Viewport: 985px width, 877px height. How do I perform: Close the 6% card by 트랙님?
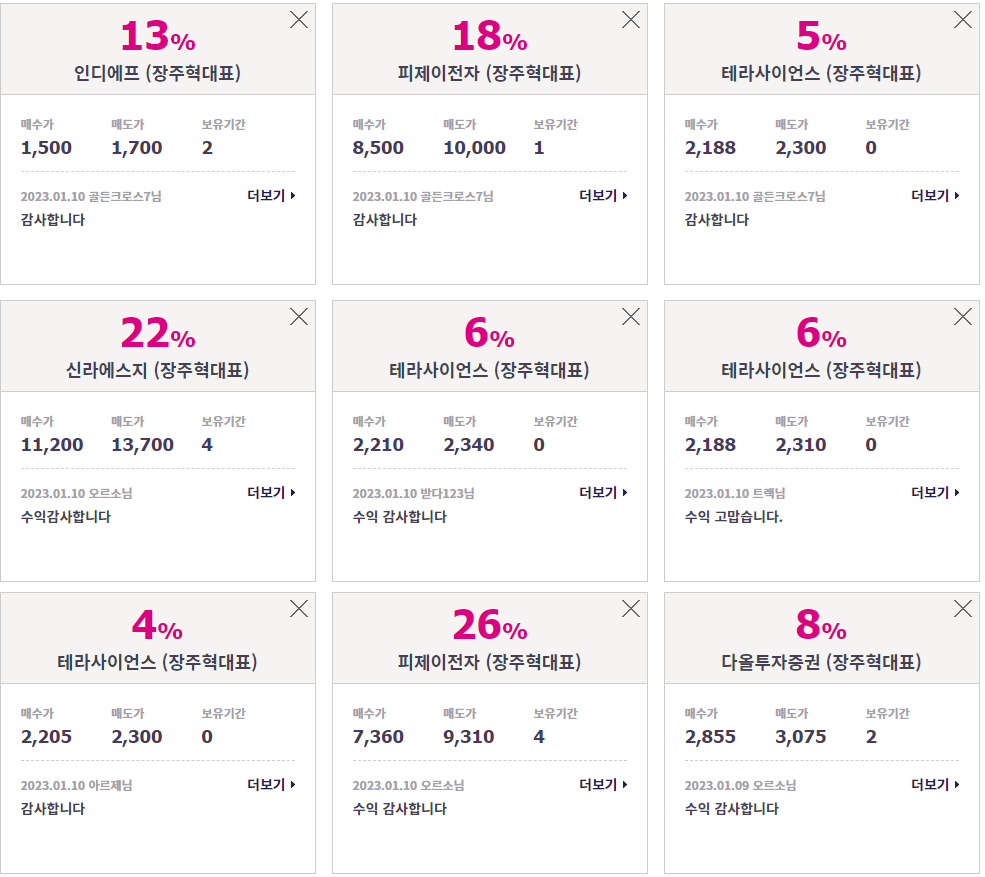coord(963,317)
